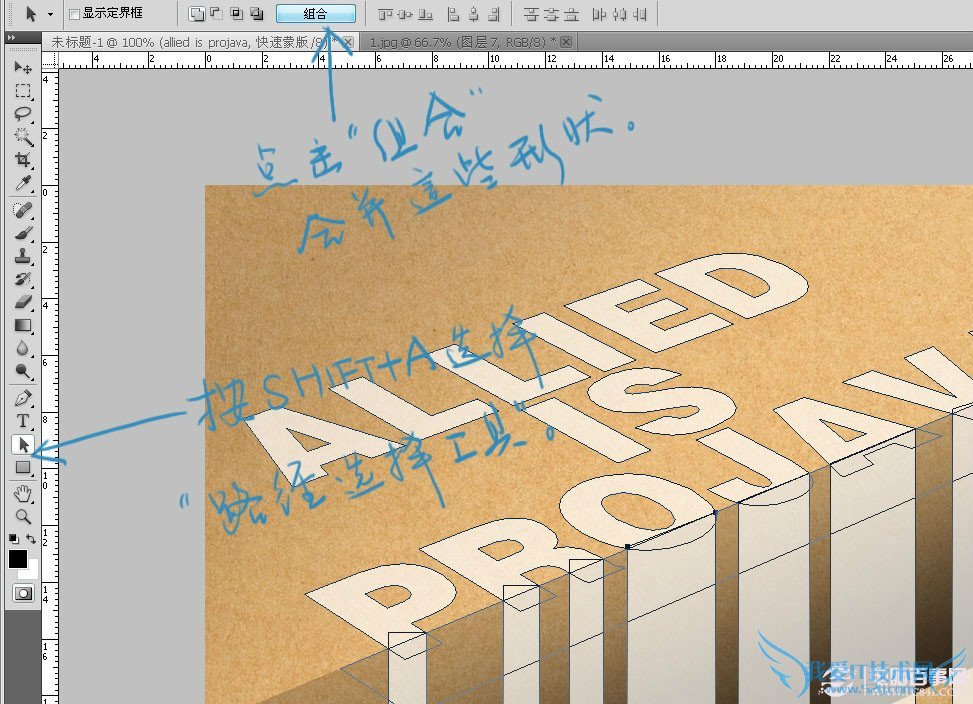Align bottom edges of paths
This screenshot has height=704, width=973.
tap(425, 14)
